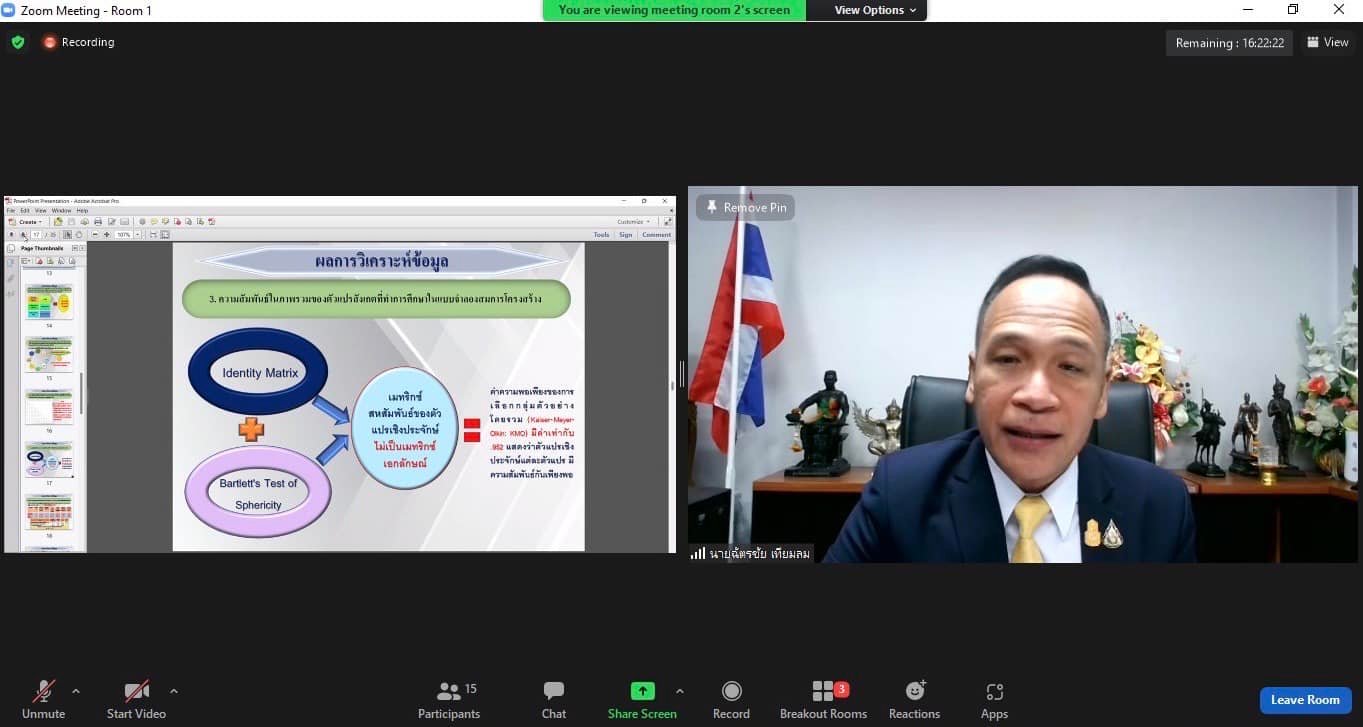Open the View Options dropdown

point(869,10)
